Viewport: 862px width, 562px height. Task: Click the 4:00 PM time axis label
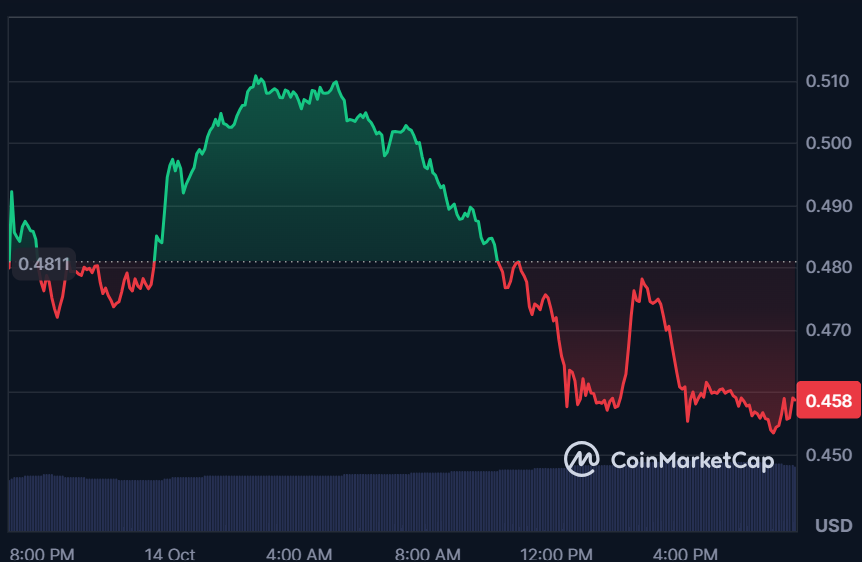point(685,553)
